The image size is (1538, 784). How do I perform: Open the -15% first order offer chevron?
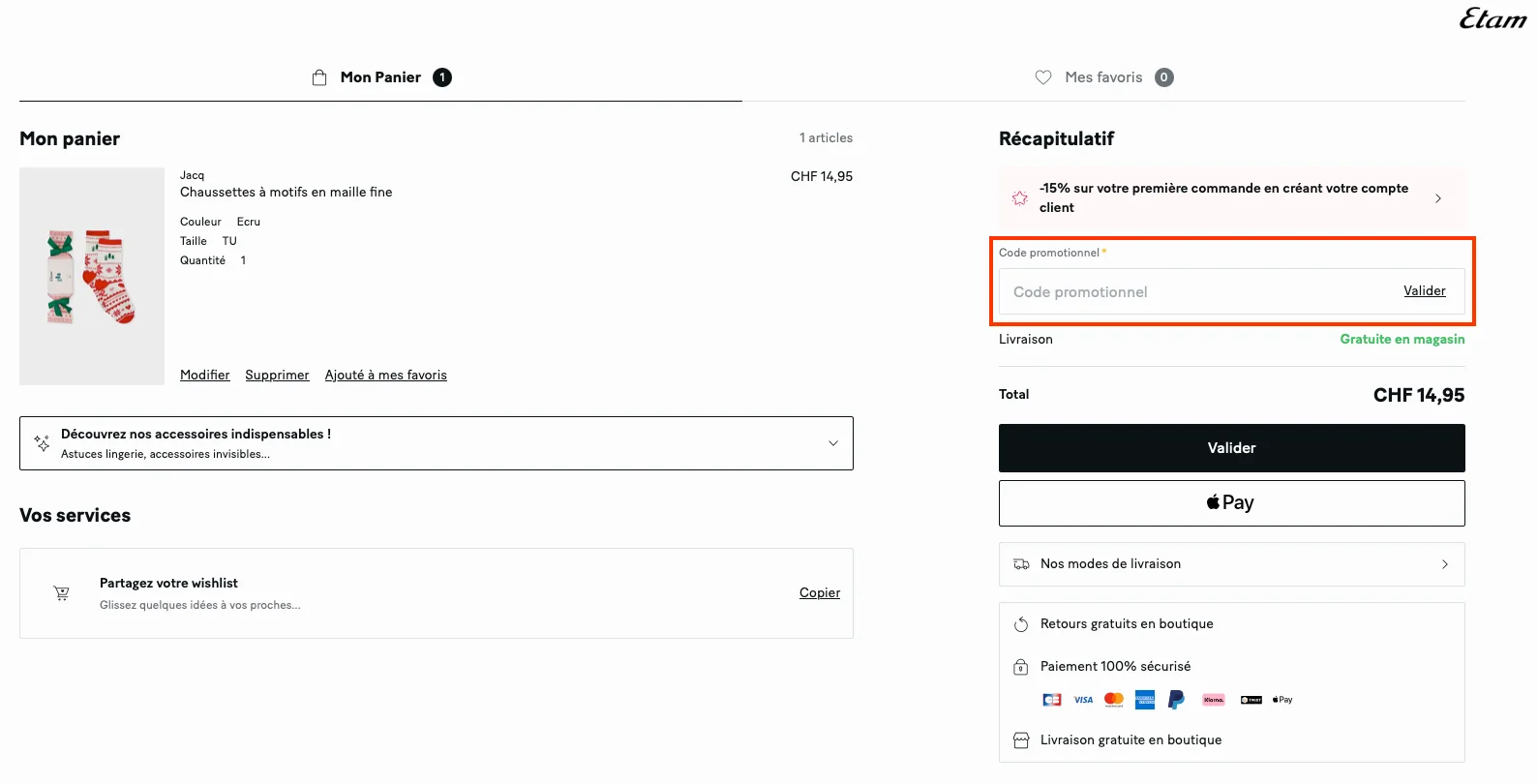coord(1438,198)
